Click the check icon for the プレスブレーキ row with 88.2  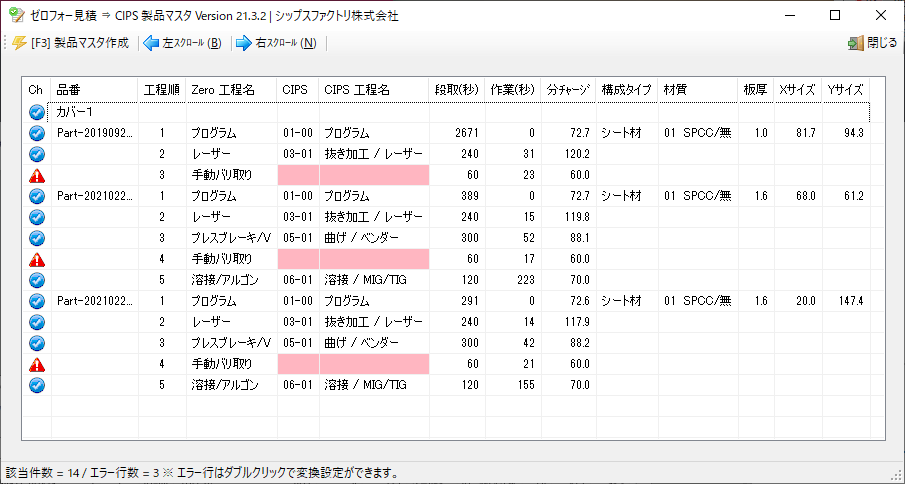36,343
